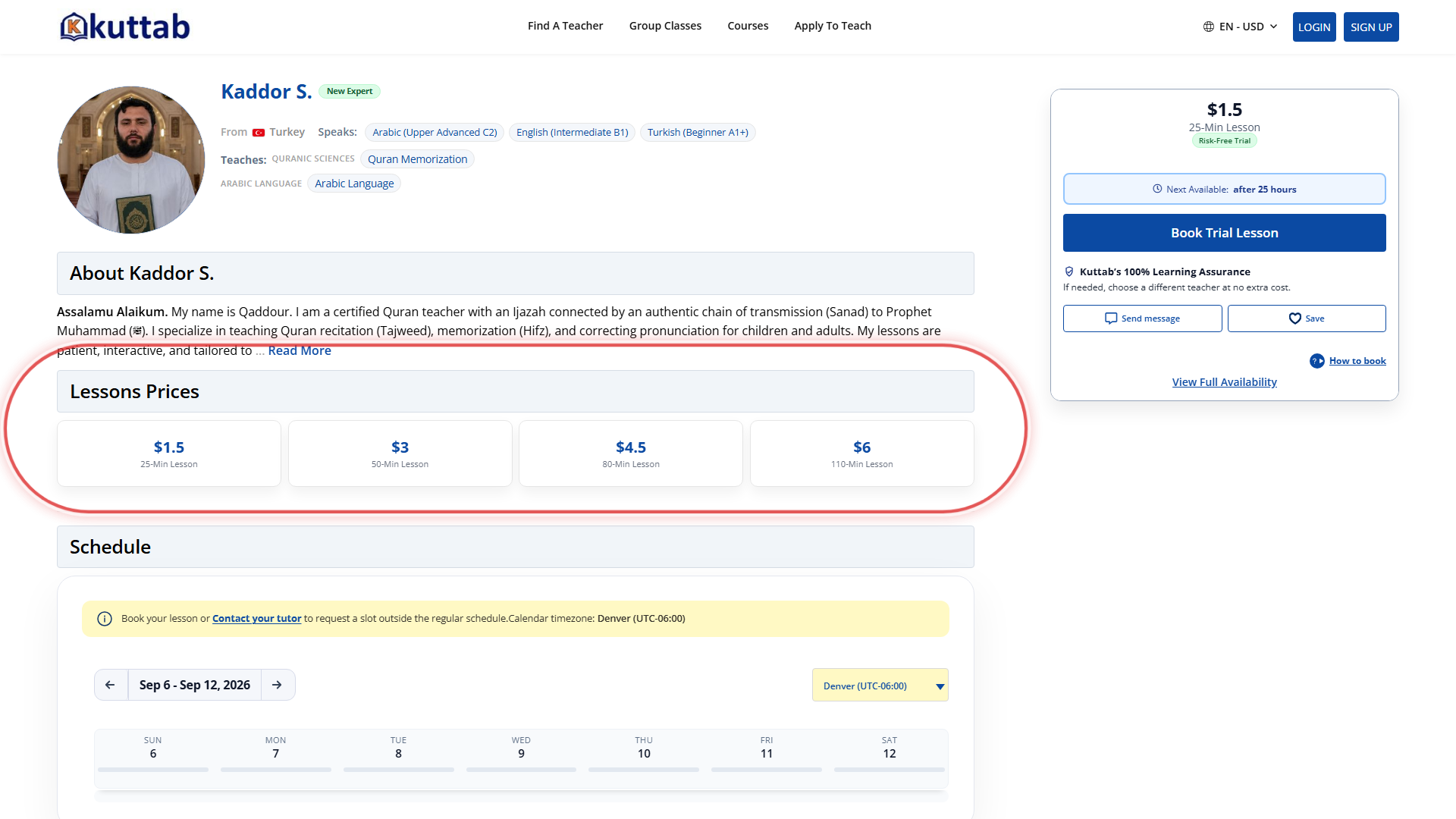Click the Contact your tutor link

pyautogui.click(x=256, y=619)
